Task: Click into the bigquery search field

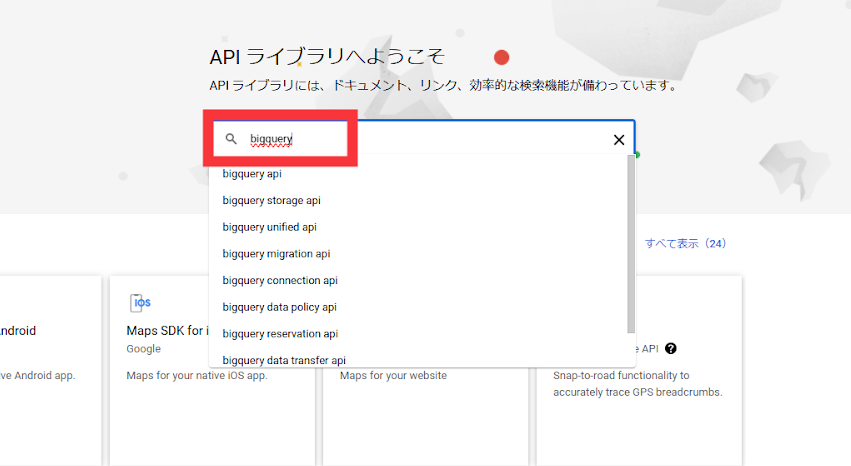Action: pyautogui.click(x=423, y=139)
